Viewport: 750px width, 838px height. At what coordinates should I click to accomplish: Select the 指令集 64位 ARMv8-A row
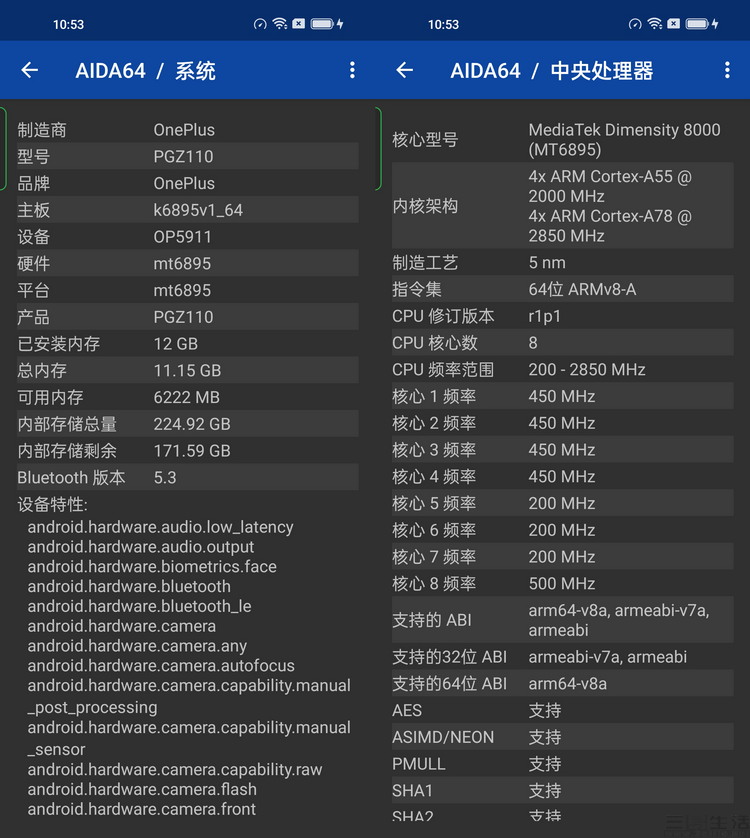point(562,289)
